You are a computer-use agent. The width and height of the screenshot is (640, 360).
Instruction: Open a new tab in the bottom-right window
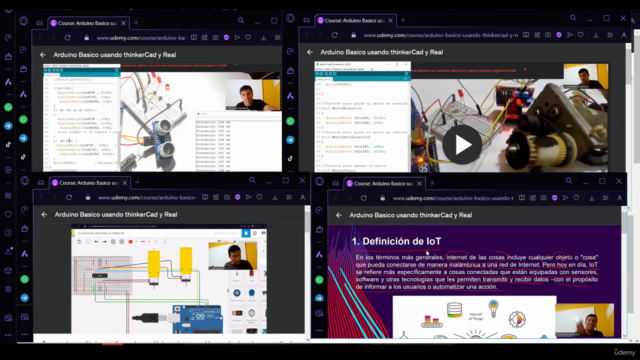pyautogui.click(x=432, y=183)
